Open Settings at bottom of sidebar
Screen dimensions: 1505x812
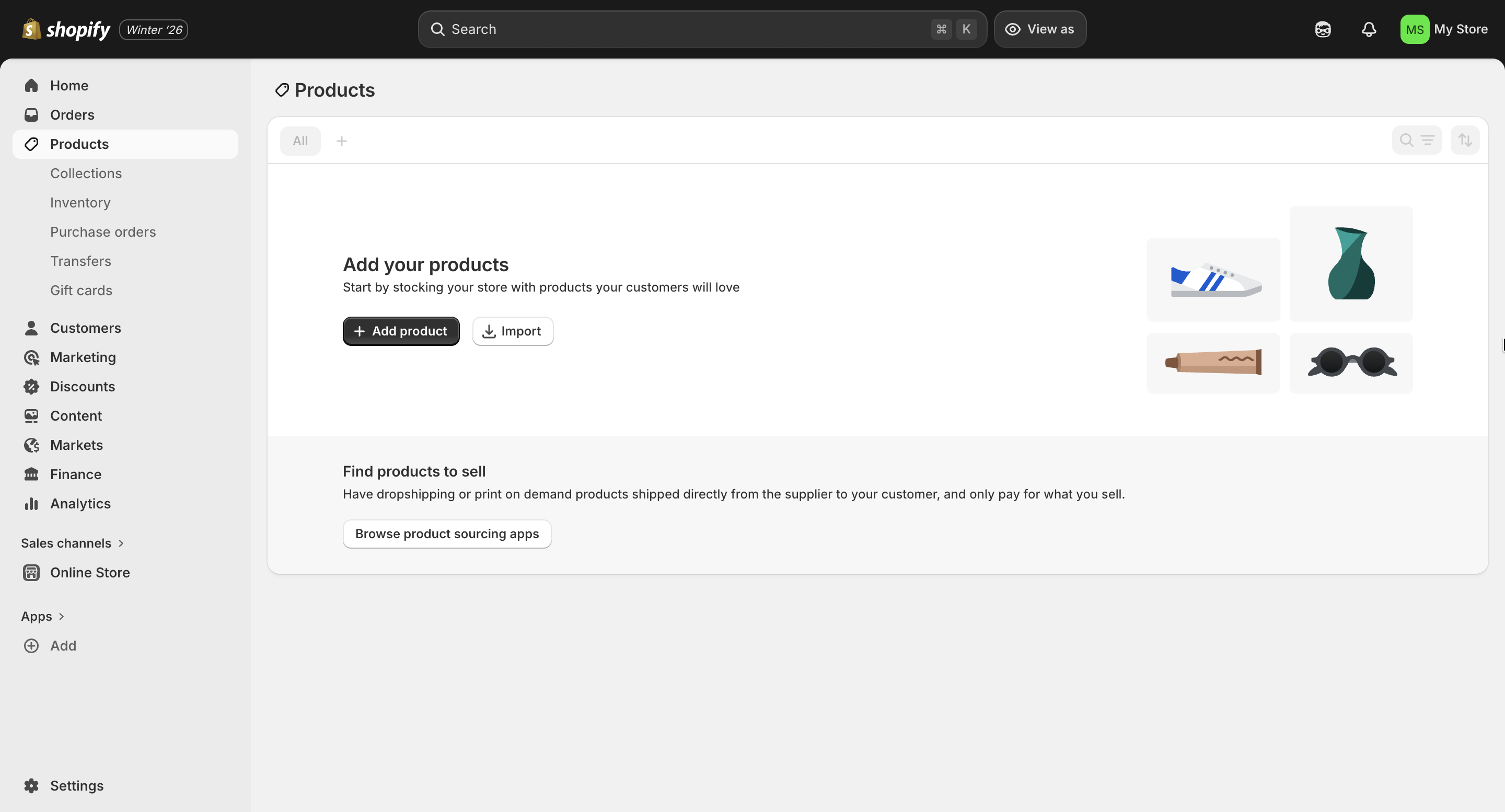coord(76,786)
